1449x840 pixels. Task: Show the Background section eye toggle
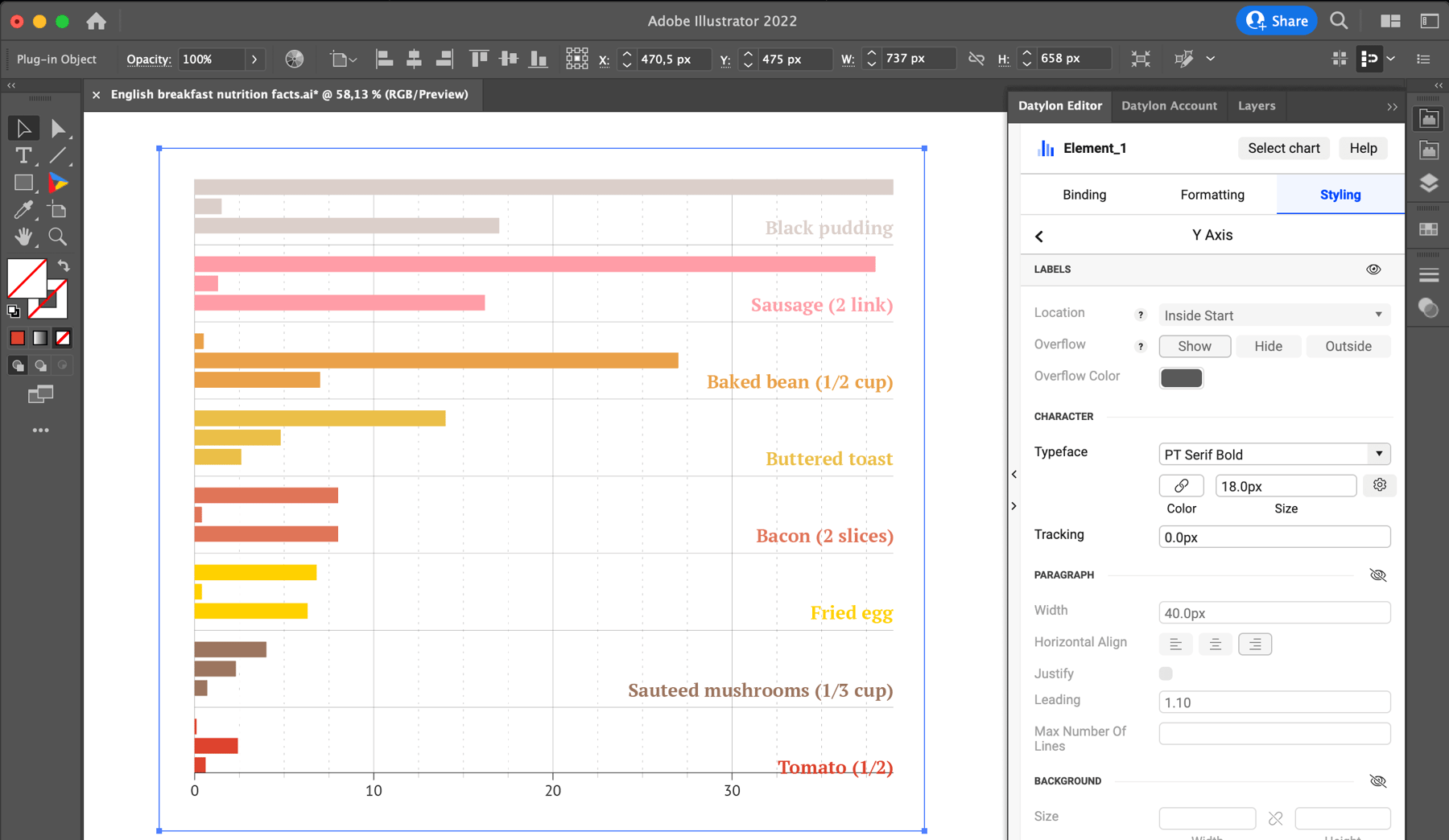(1378, 780)
